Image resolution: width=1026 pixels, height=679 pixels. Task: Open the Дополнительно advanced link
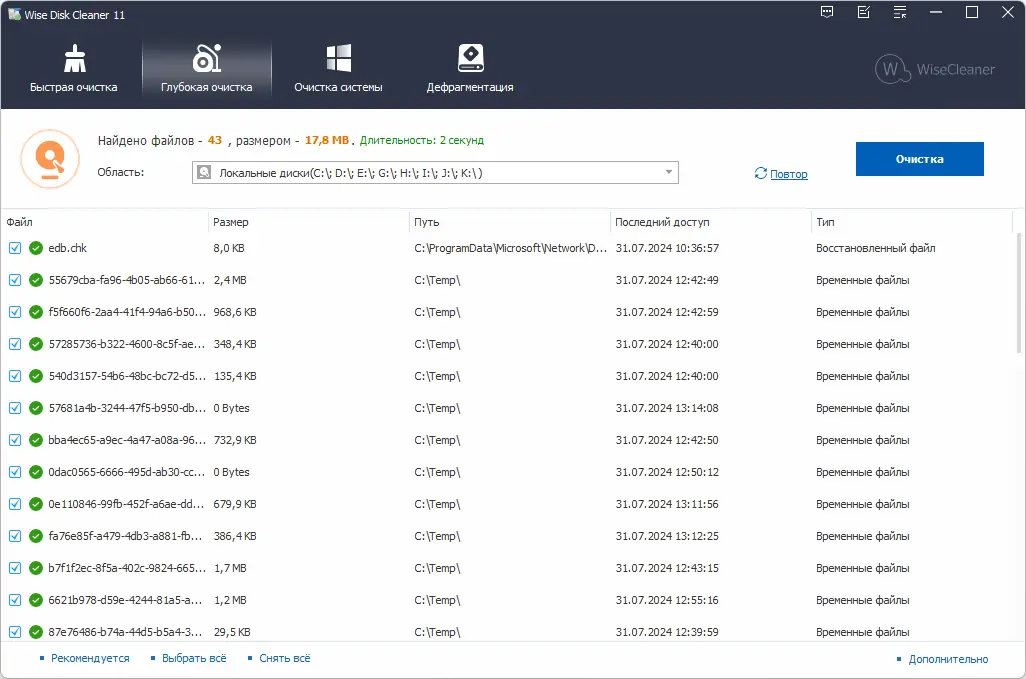[948, 659]
